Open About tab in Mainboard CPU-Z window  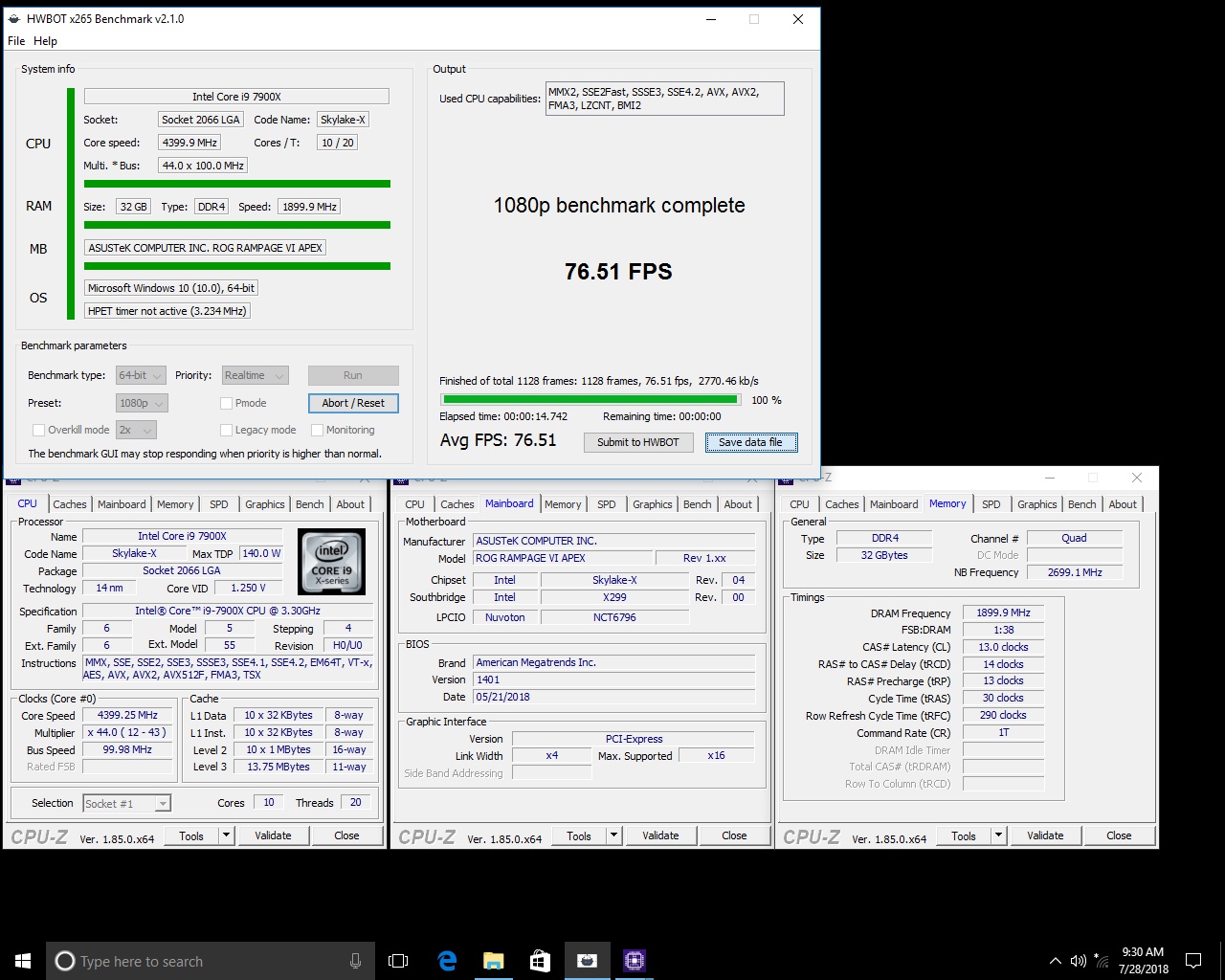pos(738,504)
